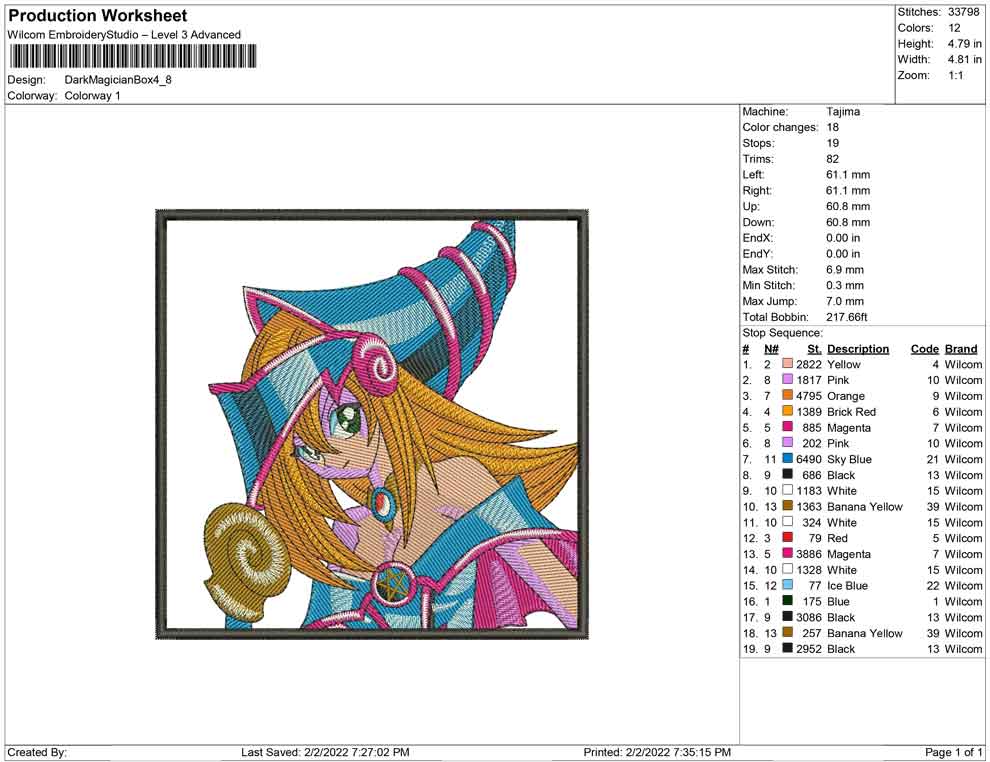This screenshot has width=990, height=762.
Task: Click "Ice Blue" description in row 15
Action: [x=847, y=585]
